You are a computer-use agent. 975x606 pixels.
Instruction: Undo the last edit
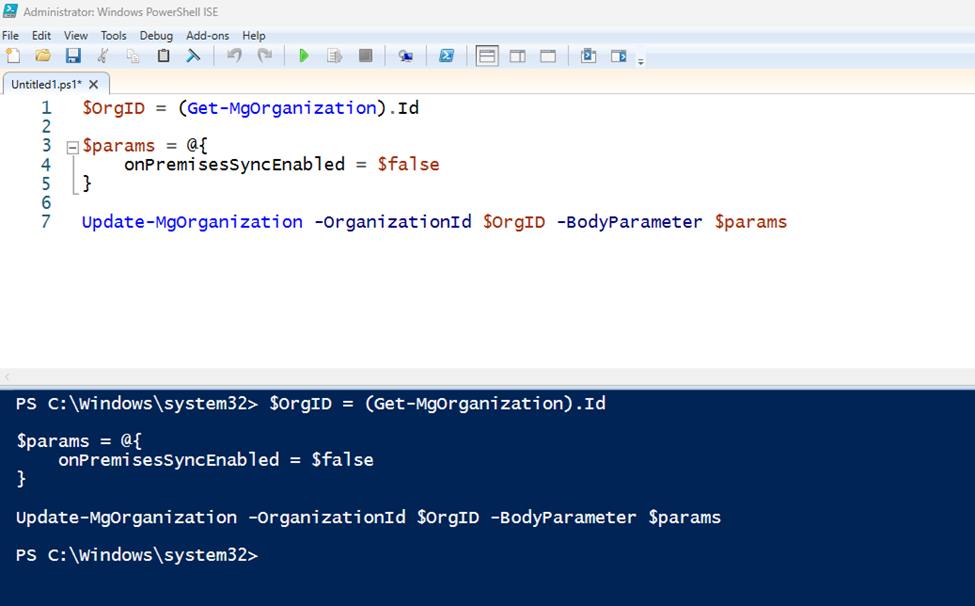coord(234,56)
